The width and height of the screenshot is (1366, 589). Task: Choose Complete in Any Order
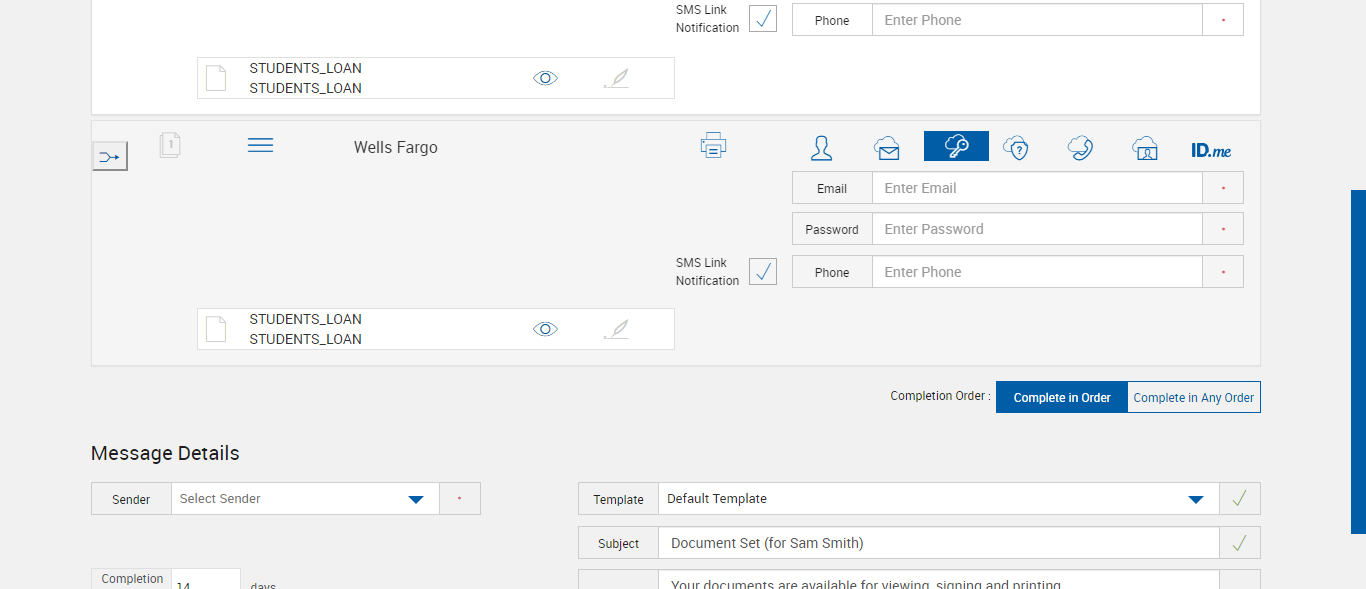pyautogui.click(x=1193, y=397)
